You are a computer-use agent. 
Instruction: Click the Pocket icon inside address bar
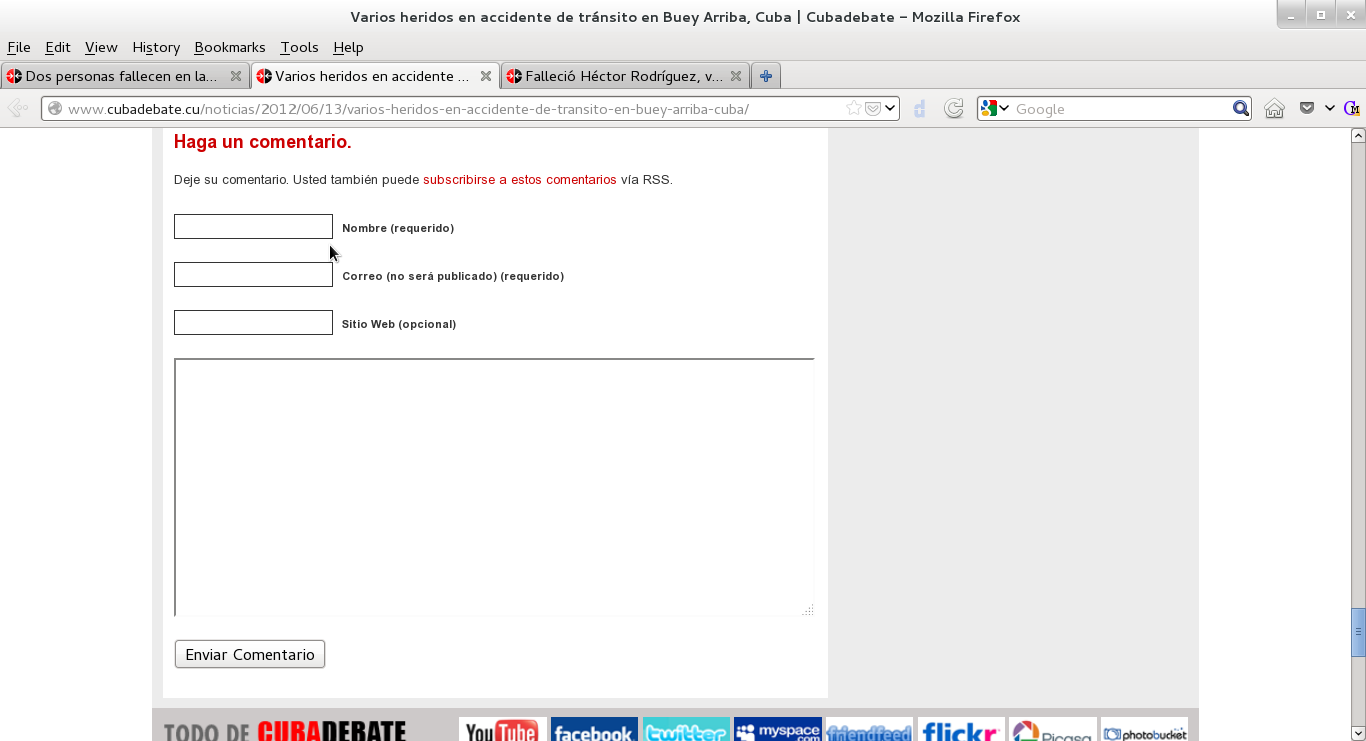tap(873, 108)
